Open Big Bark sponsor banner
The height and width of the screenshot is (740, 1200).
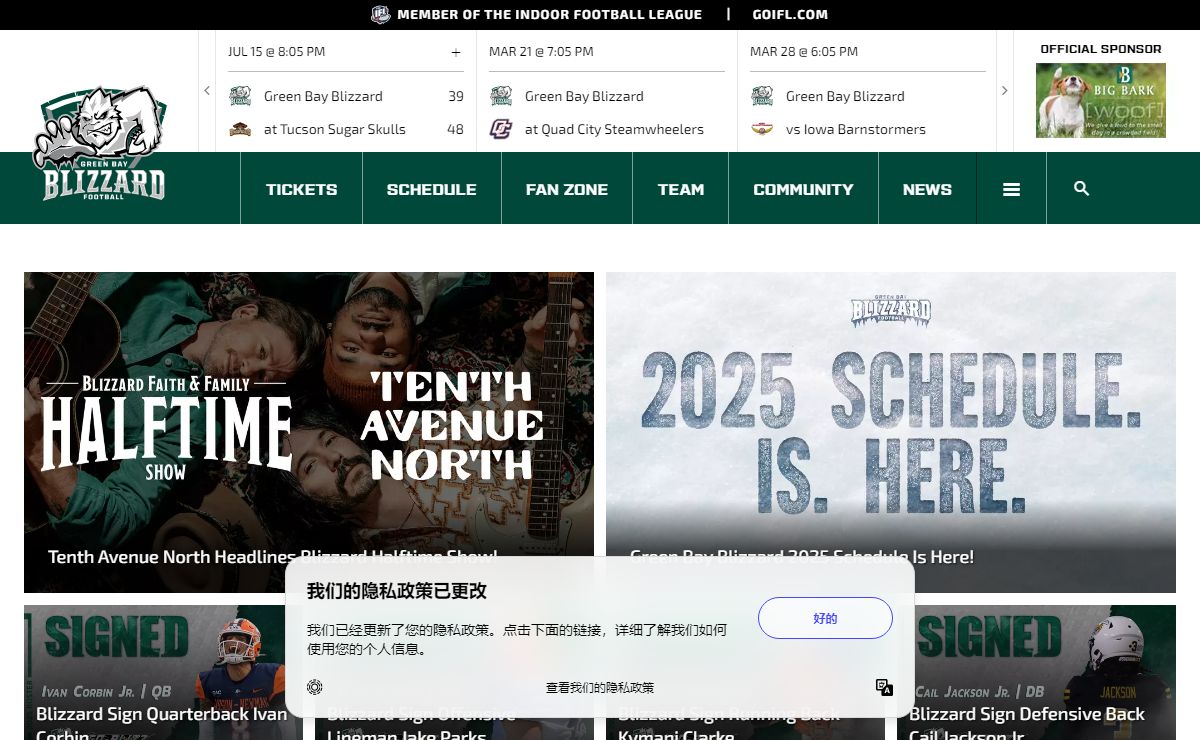click(1101, 100)
